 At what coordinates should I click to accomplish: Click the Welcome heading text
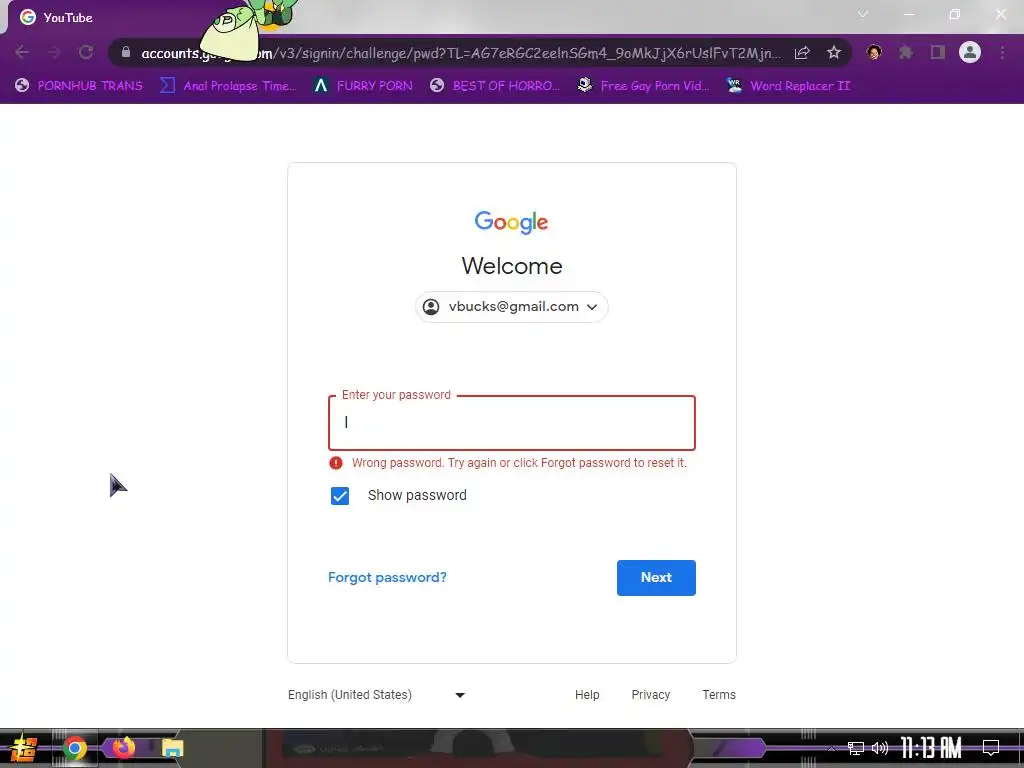(512, 266)
